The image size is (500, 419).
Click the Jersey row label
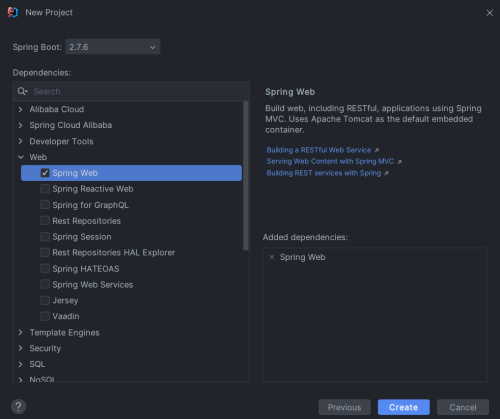[65, 300]
